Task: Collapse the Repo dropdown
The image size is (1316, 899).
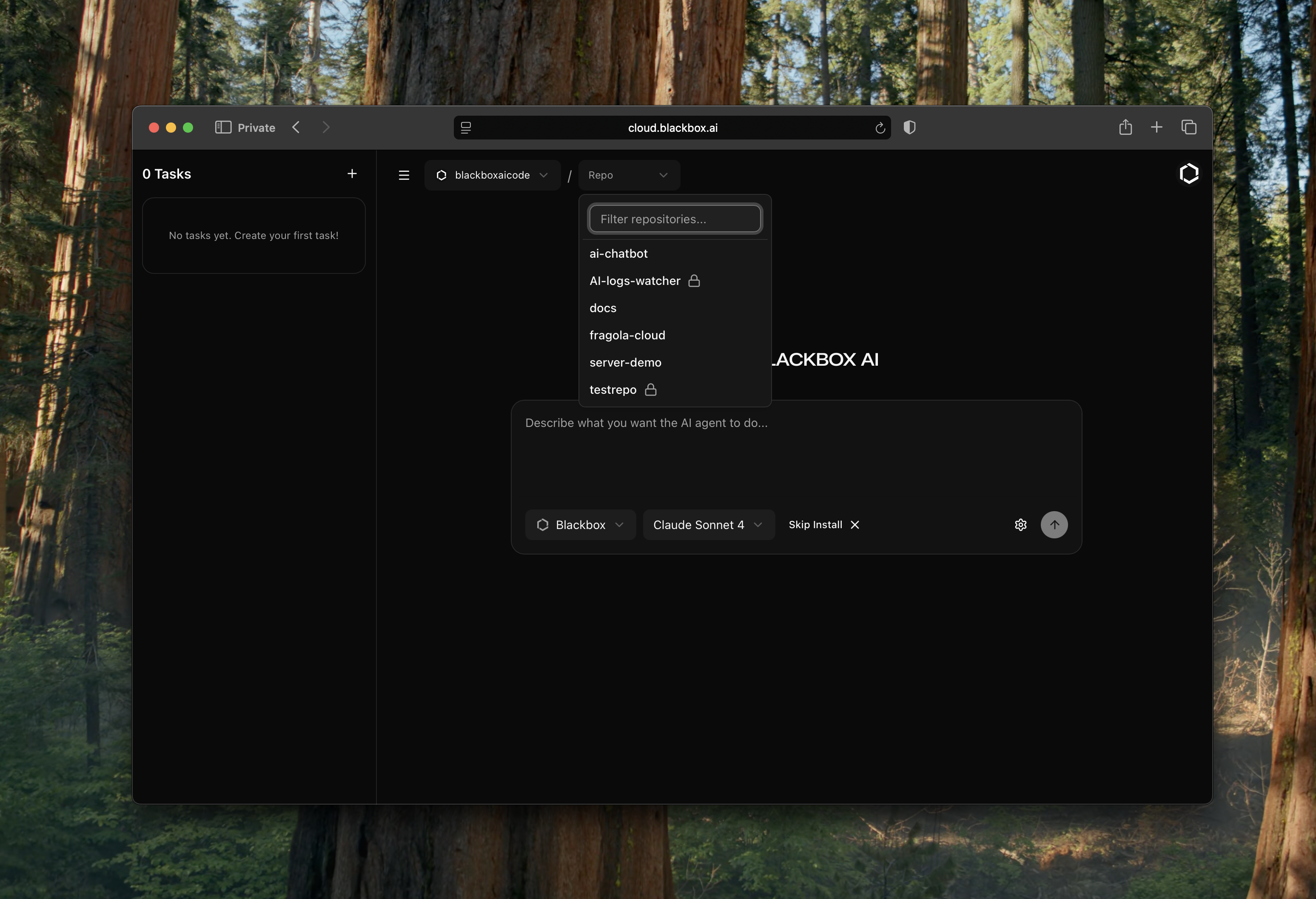Action: point(629,176)
